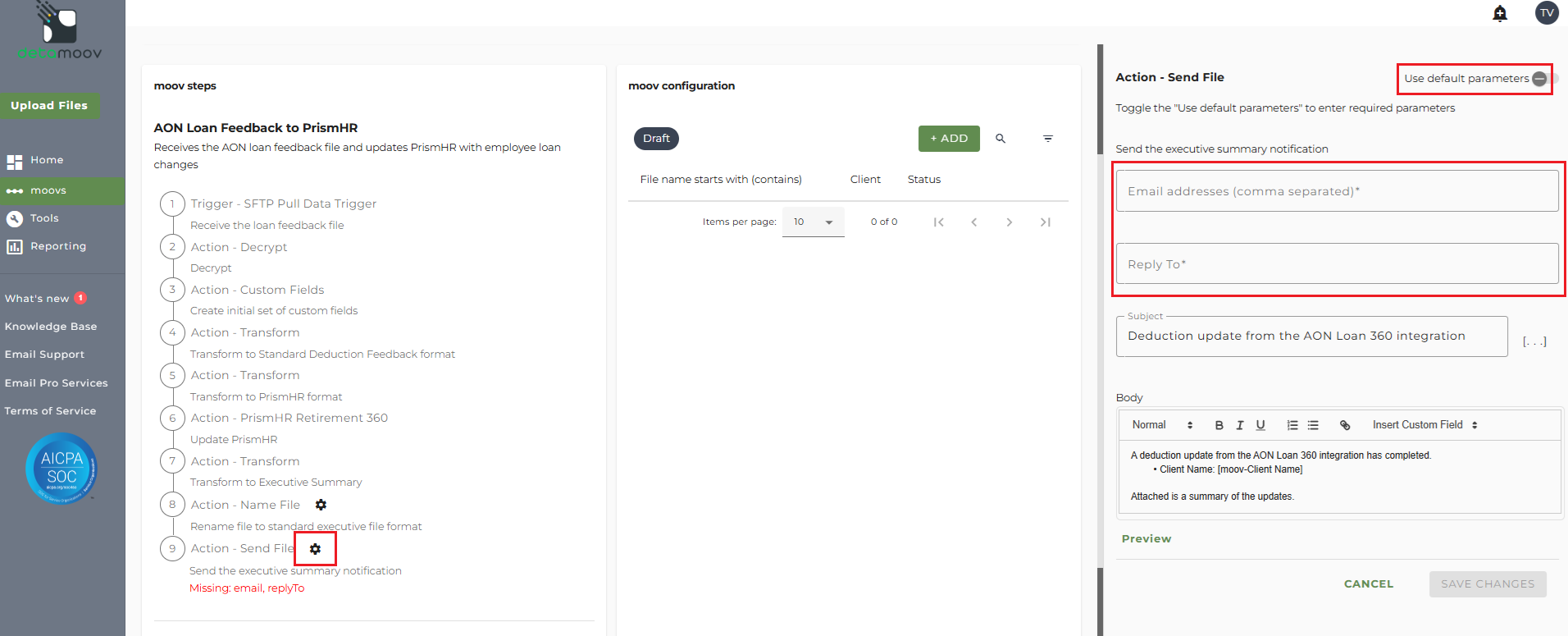
Task: Click the AICPA SOC badge
Action: click(x=62, y=469)
